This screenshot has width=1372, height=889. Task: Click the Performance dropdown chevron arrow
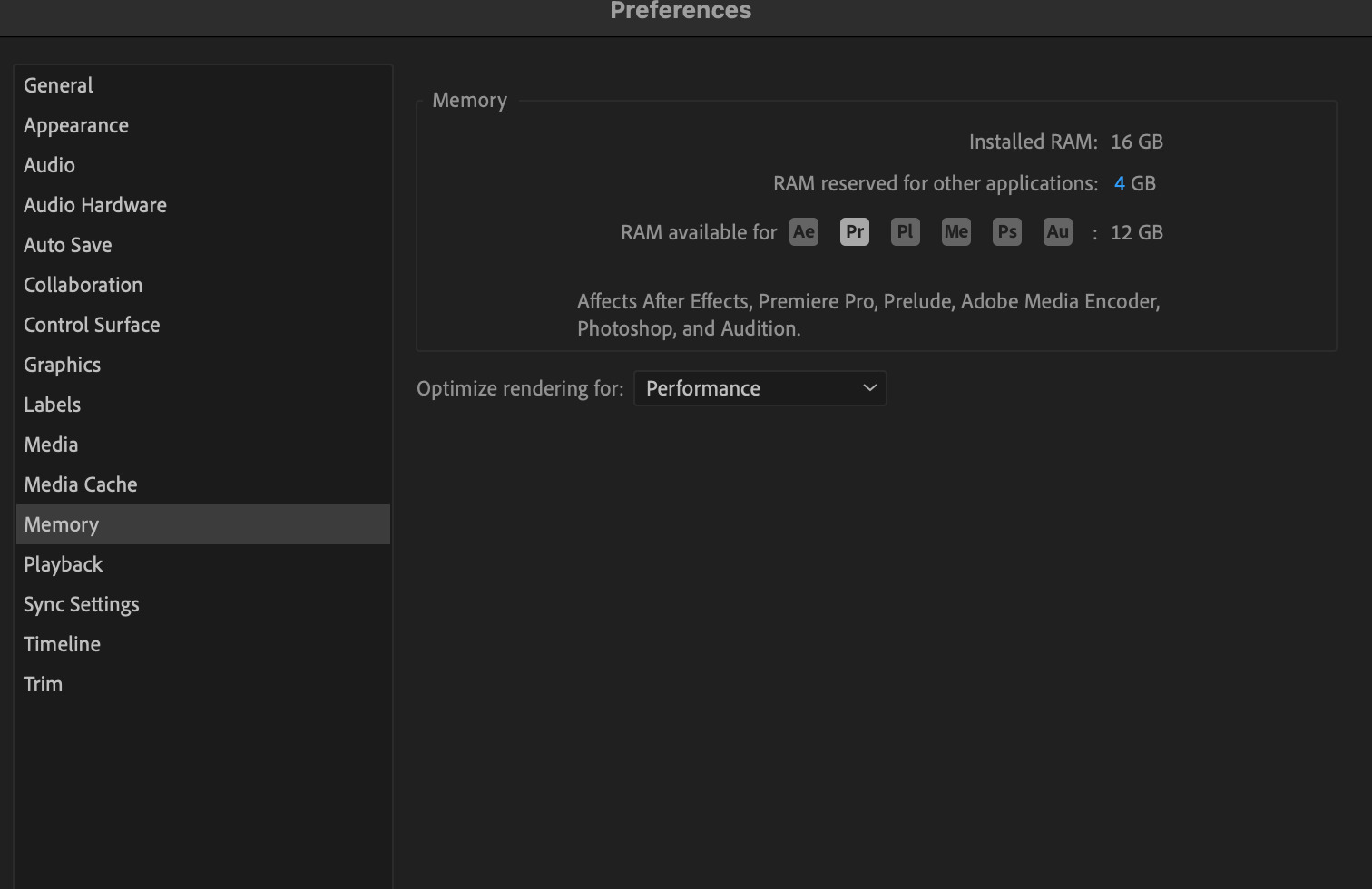click(x=868, y=387)
